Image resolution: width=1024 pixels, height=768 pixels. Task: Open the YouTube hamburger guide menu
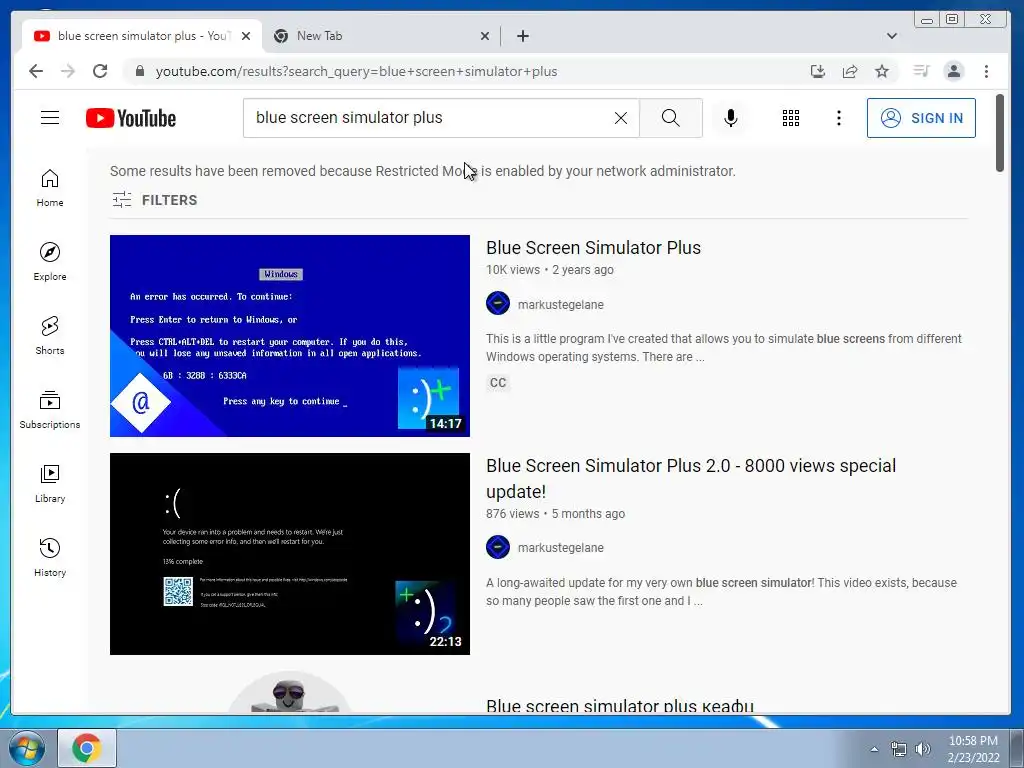50,118
